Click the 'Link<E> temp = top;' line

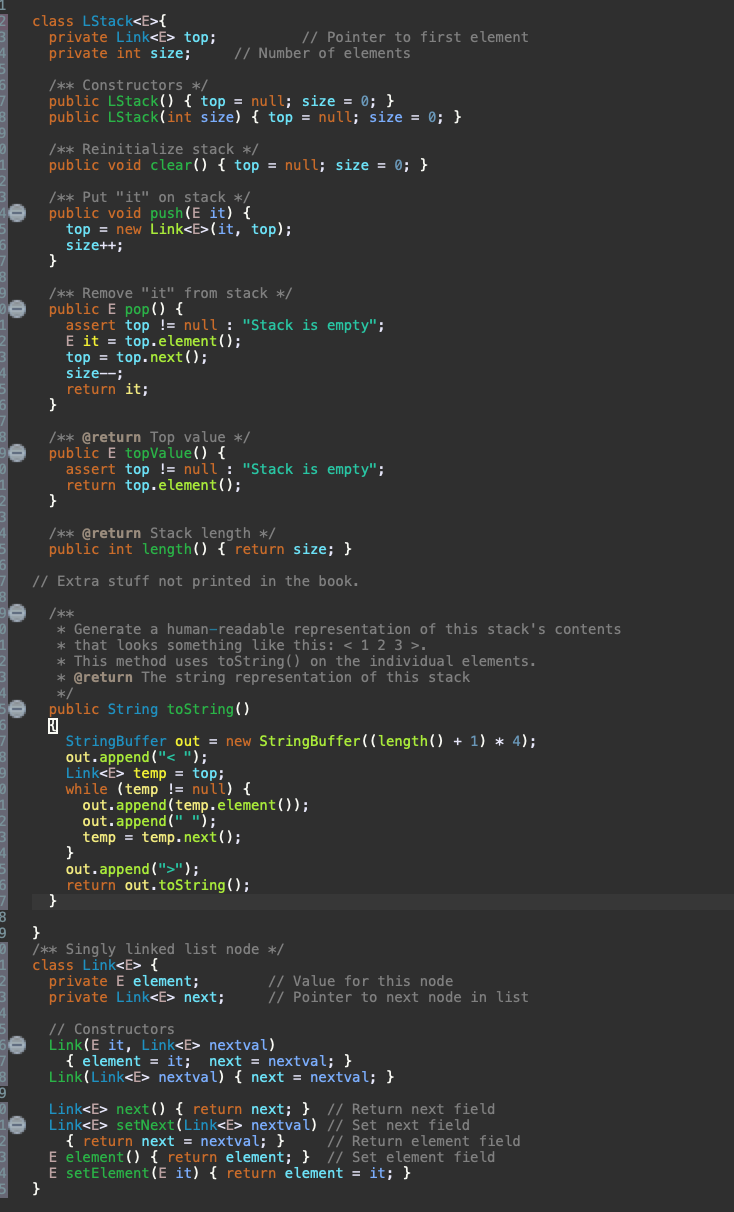click(145, 773)
